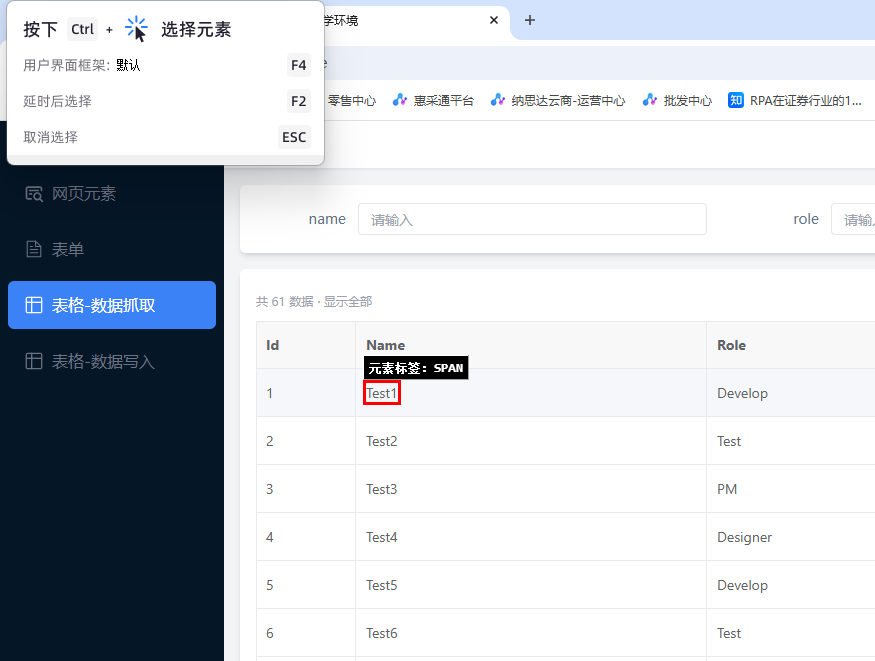
Task: Click the Name column header
Action: (x=385, y=345)
